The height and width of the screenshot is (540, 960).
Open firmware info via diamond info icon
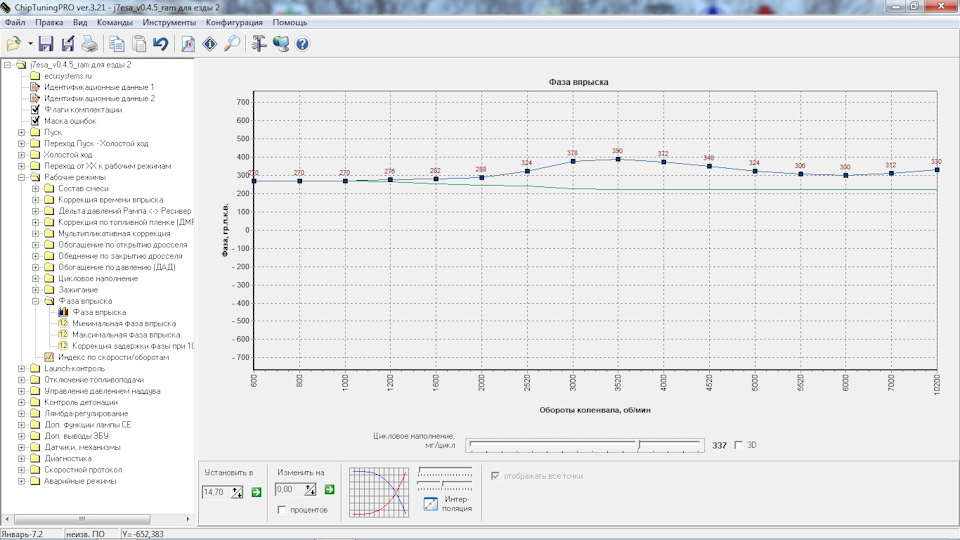(x=210, y=43)
